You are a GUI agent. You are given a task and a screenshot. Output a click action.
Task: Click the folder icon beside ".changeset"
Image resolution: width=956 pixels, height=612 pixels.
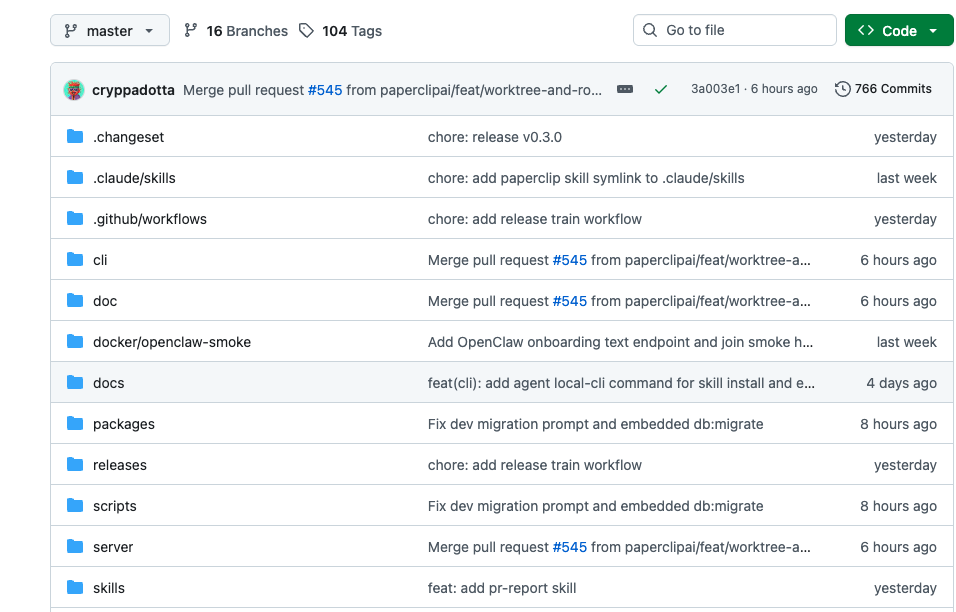point(75,136)
